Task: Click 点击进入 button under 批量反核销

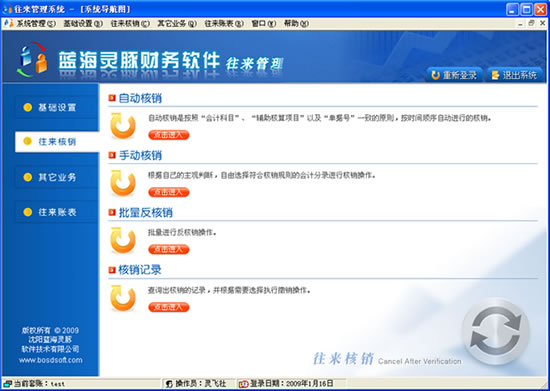Action: click(x=169, y=250)
